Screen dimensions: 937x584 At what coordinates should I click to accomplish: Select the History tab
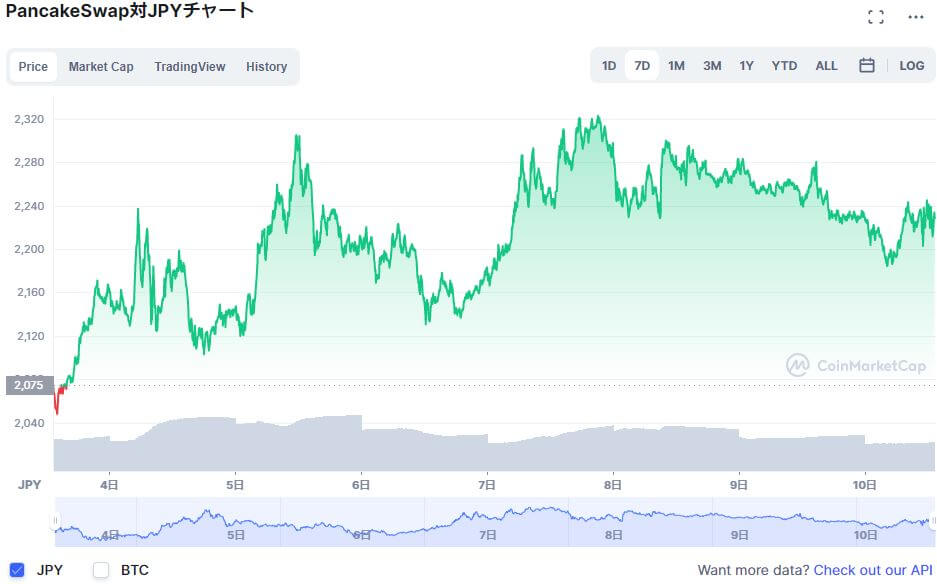266,67
